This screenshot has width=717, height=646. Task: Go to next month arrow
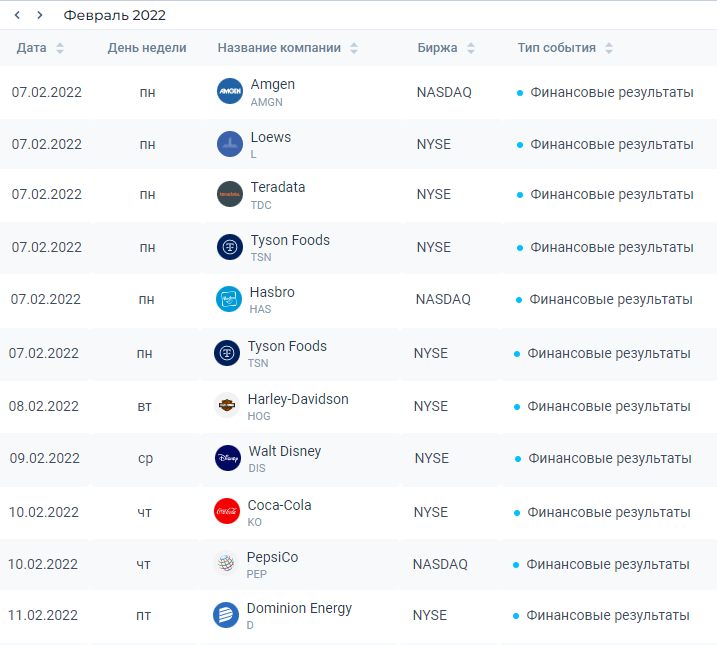click(x=40, y=15)
